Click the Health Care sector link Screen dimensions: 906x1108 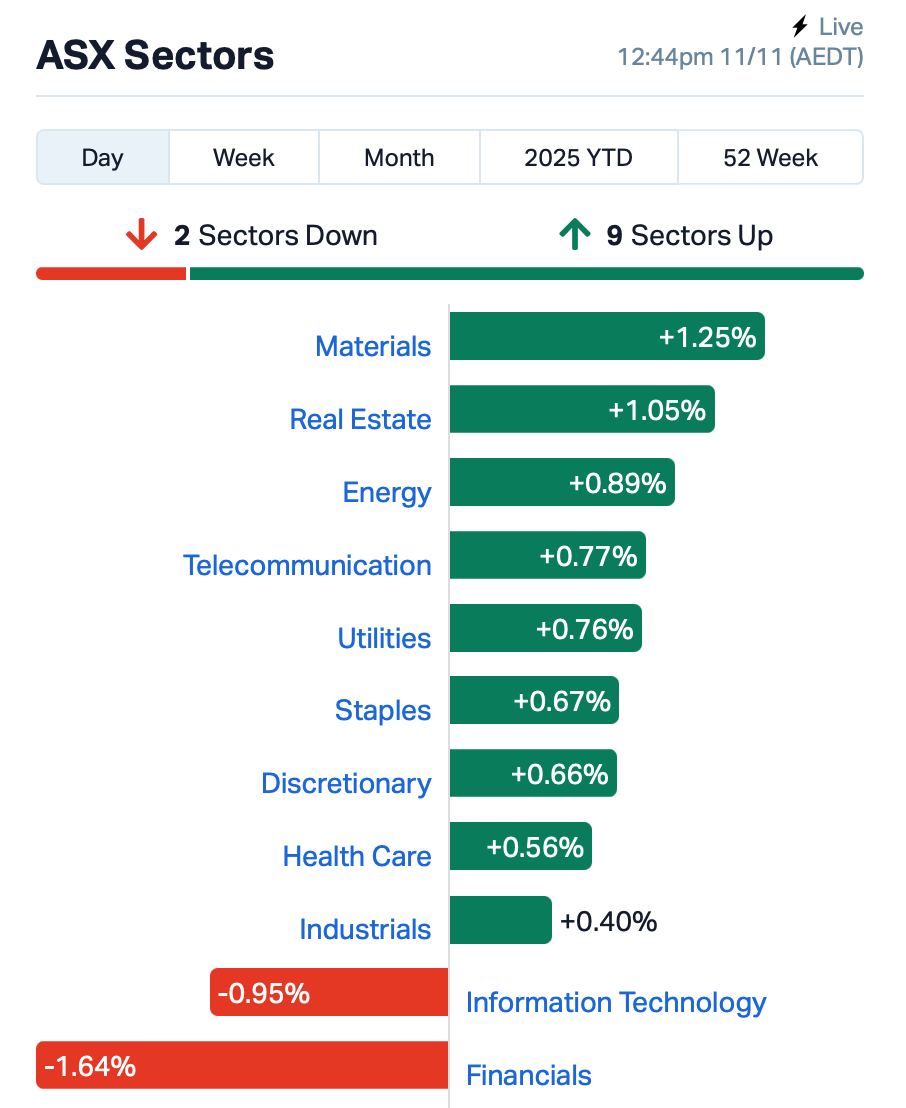tap(357, 856)
